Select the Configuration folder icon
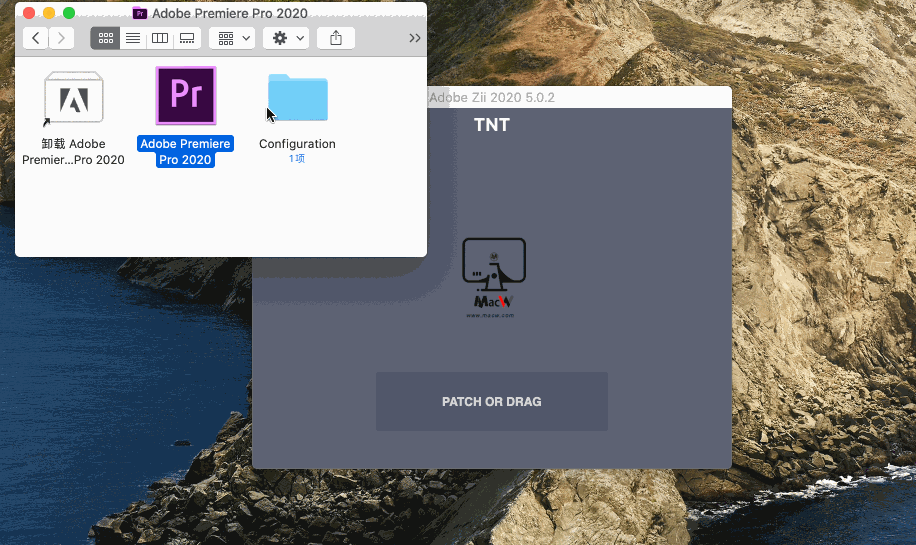The height and width of the screenshot is (545, 916). (298, 98)
